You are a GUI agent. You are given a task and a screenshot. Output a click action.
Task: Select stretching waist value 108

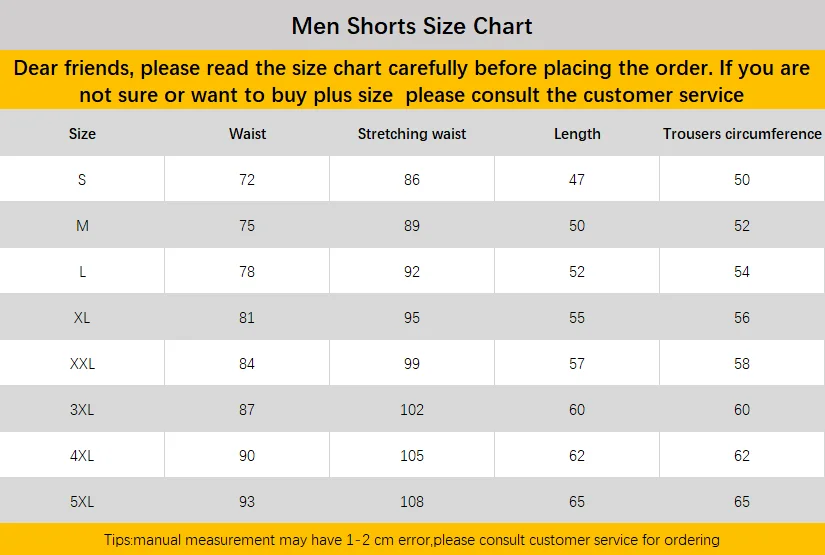[412, 502]
